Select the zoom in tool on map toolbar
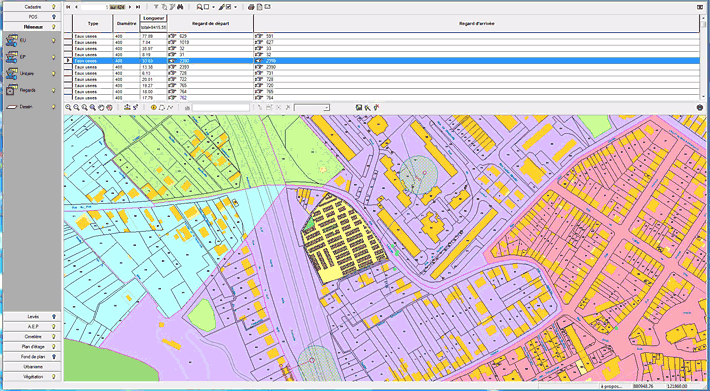Screen dimensions: 710x391 point(68,108)
